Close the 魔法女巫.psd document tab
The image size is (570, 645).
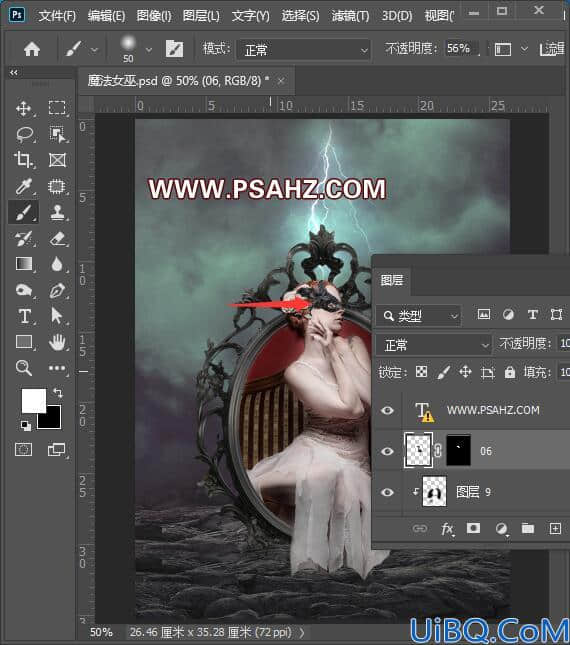281,81
